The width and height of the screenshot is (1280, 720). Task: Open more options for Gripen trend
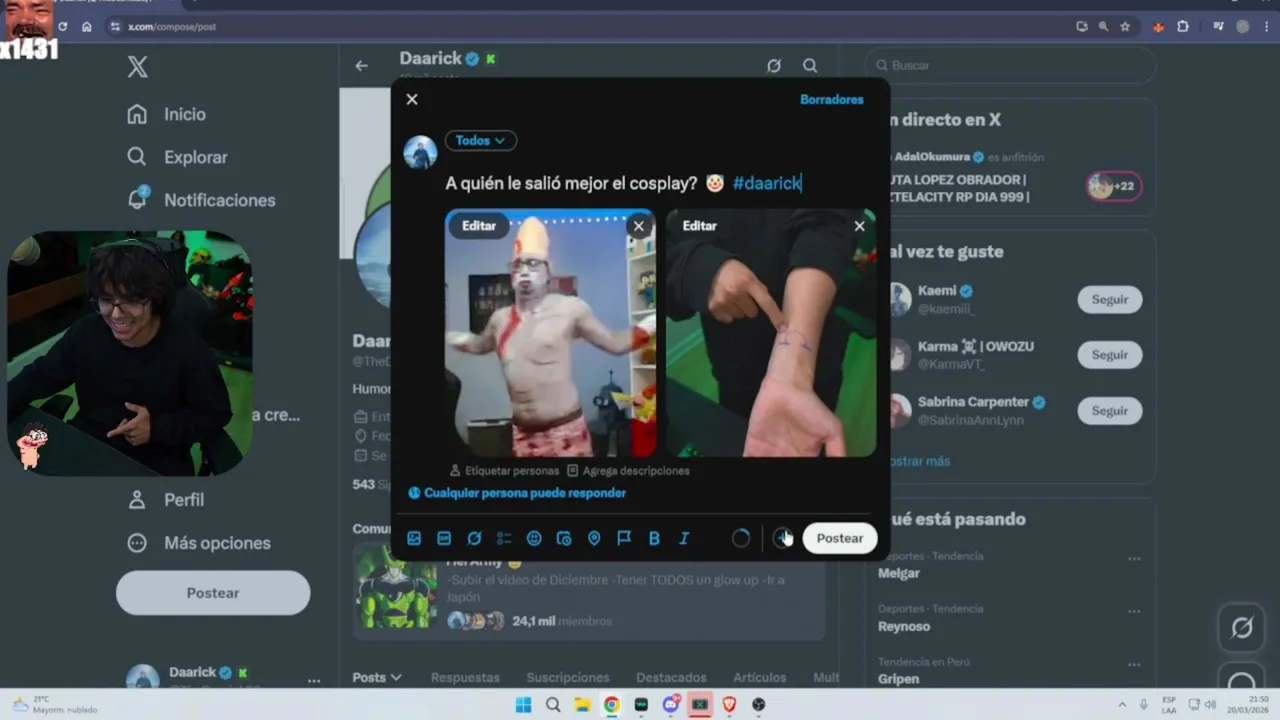pos(1134,665)
